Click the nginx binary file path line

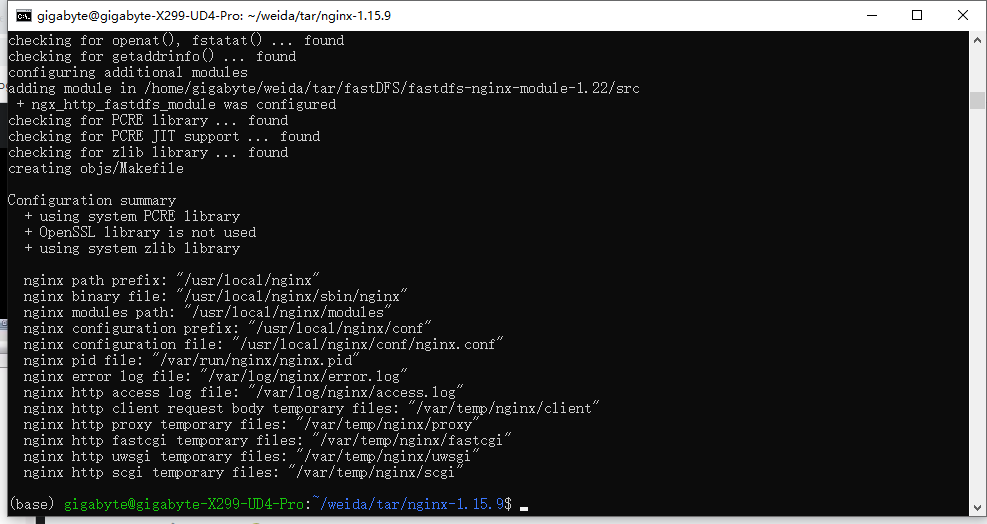(x=215, y=296)
